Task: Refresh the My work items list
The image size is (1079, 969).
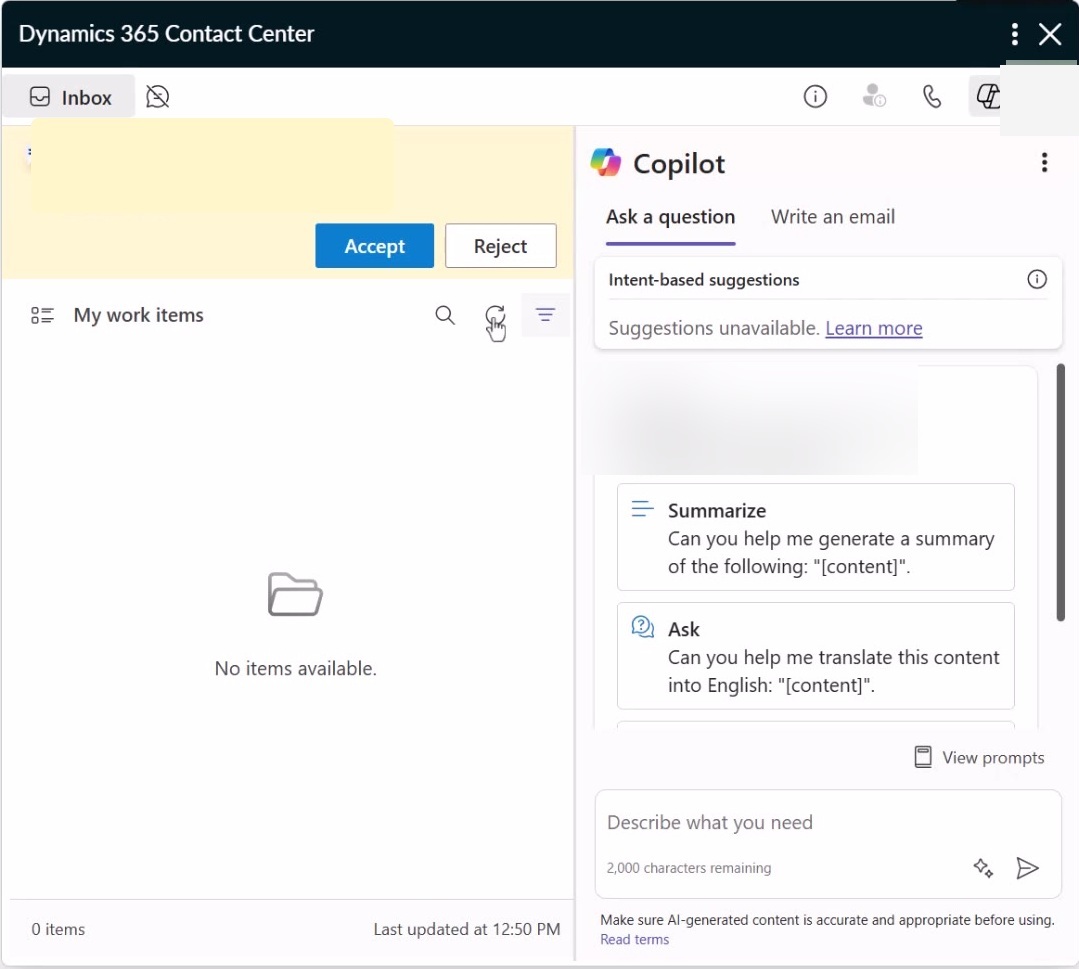Action: (x=495, y=315)
